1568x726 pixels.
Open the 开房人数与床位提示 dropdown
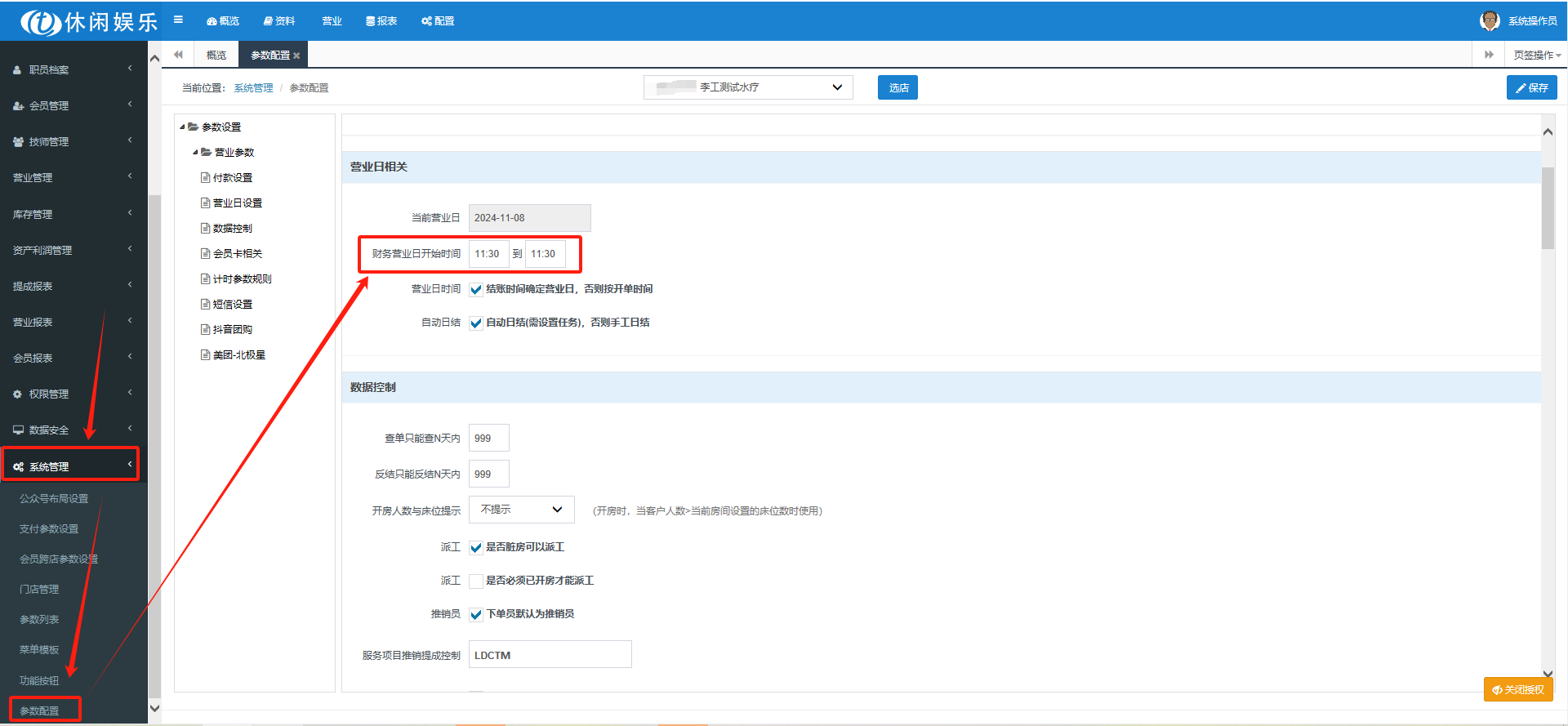coord(521,510)
